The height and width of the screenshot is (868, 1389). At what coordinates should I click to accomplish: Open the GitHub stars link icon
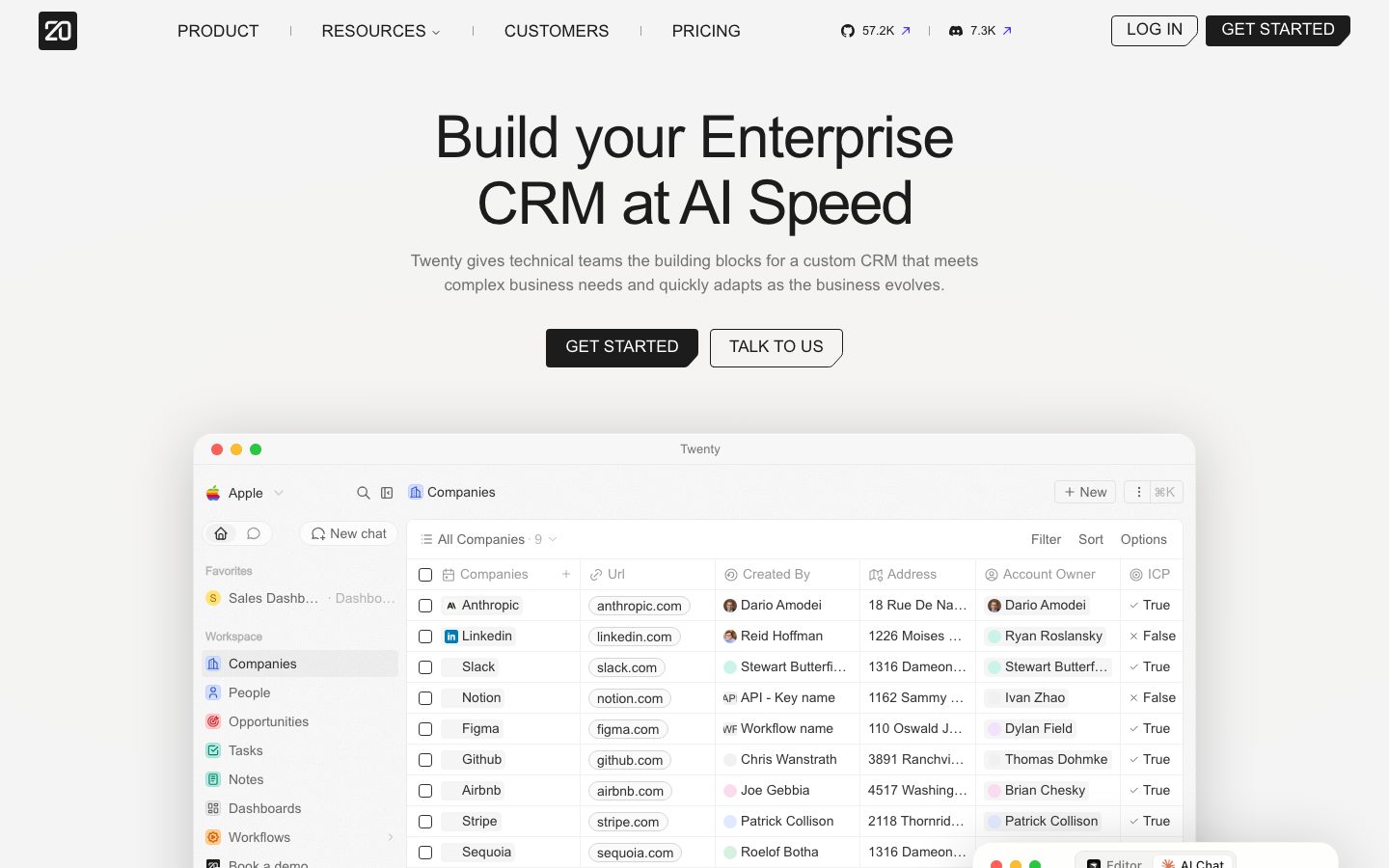point(848,31)
